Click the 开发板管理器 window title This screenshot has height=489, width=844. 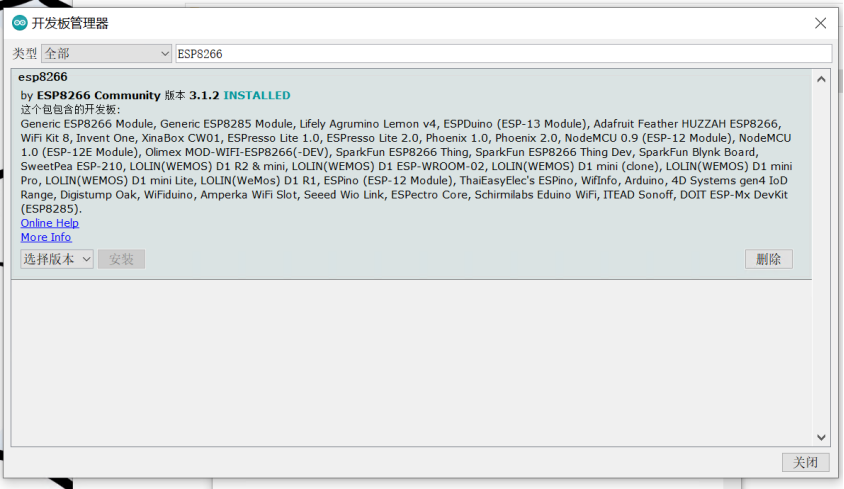[70, 23]
